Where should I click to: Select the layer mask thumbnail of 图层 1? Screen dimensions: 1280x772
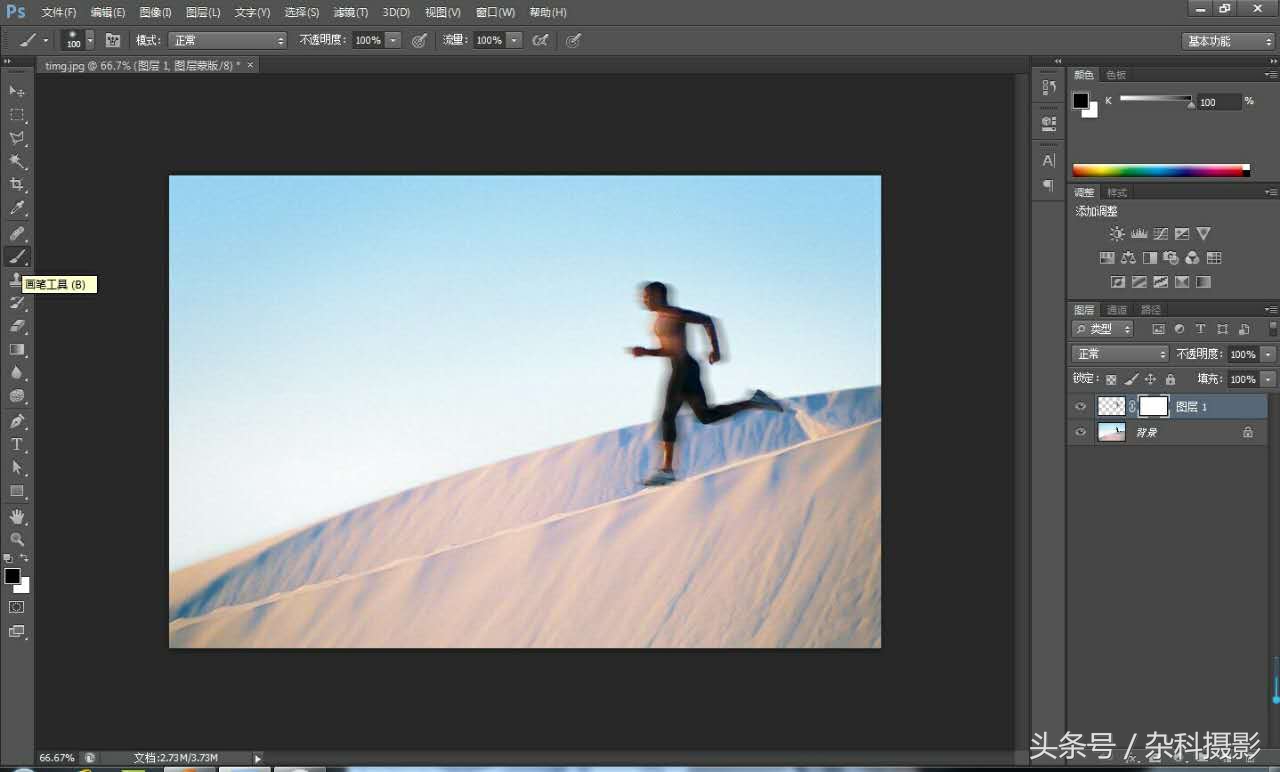point(1153,406)
